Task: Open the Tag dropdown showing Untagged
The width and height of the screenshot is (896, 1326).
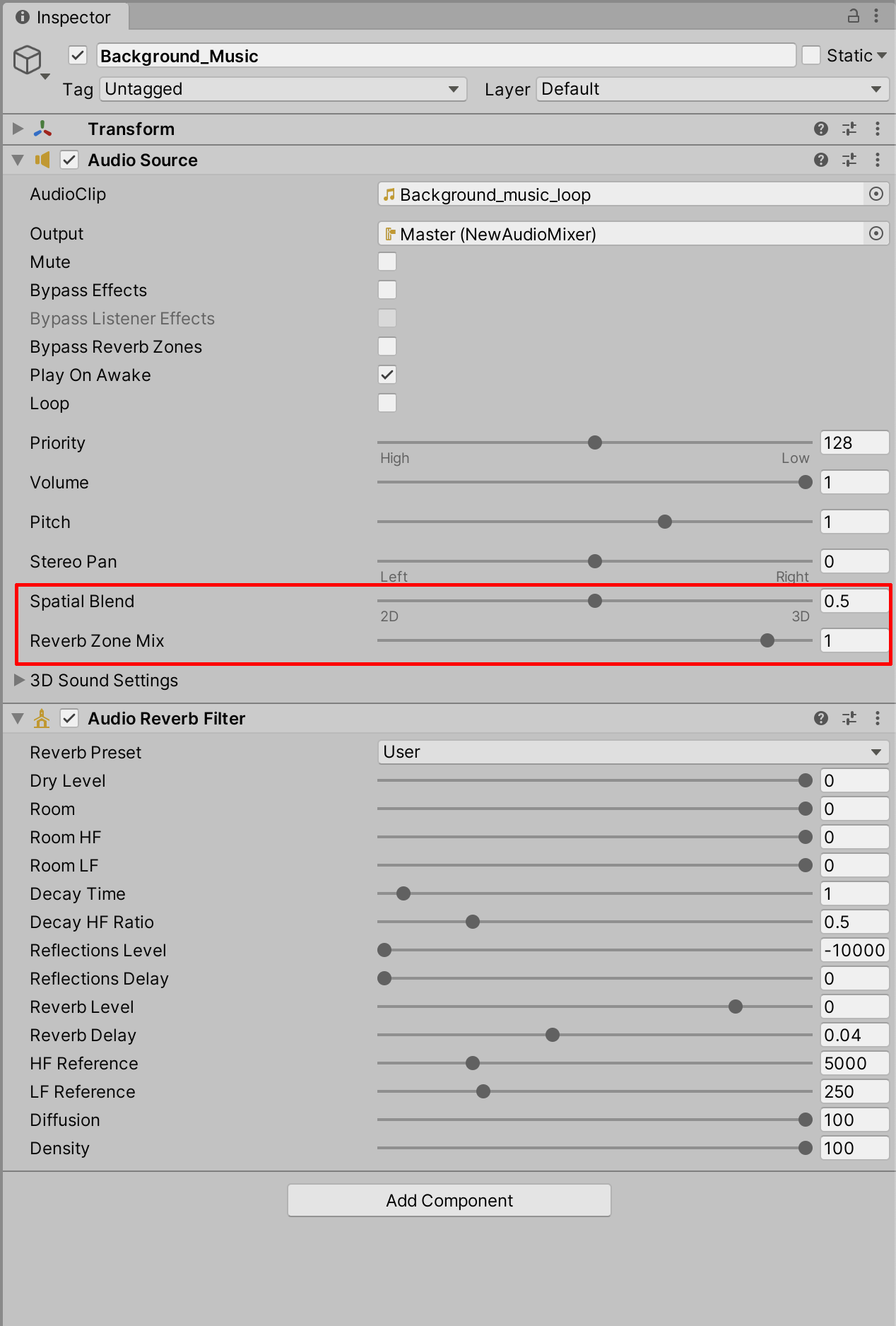Action: (x=283, y=89)
